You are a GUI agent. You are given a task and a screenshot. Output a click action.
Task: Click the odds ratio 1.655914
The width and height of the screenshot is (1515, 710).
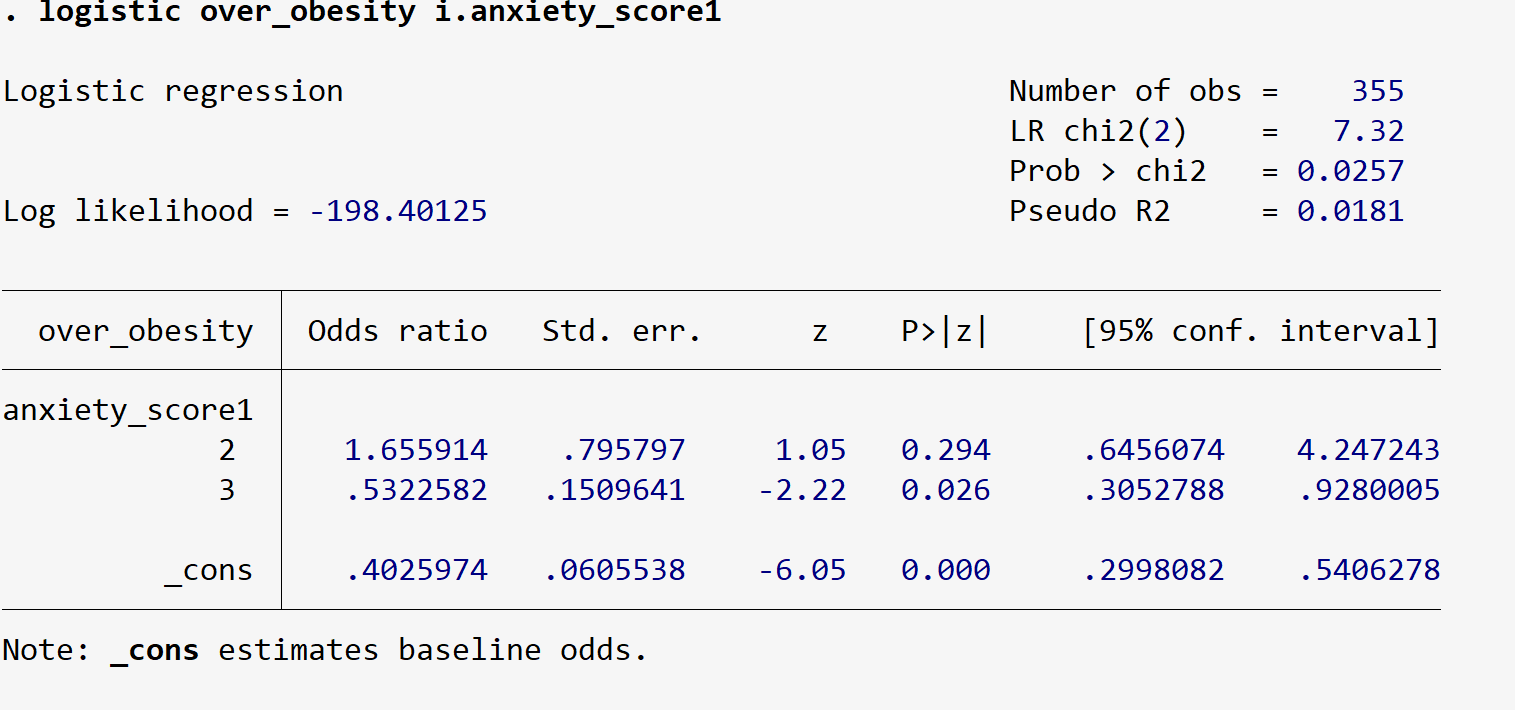click(x=416, y=450)
